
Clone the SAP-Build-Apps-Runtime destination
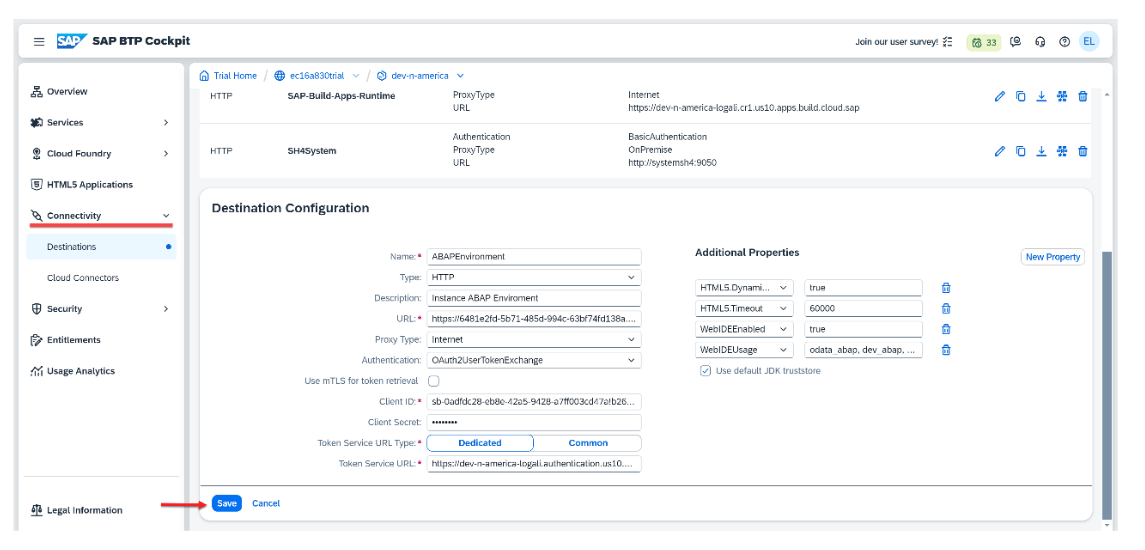(1021, 96)
